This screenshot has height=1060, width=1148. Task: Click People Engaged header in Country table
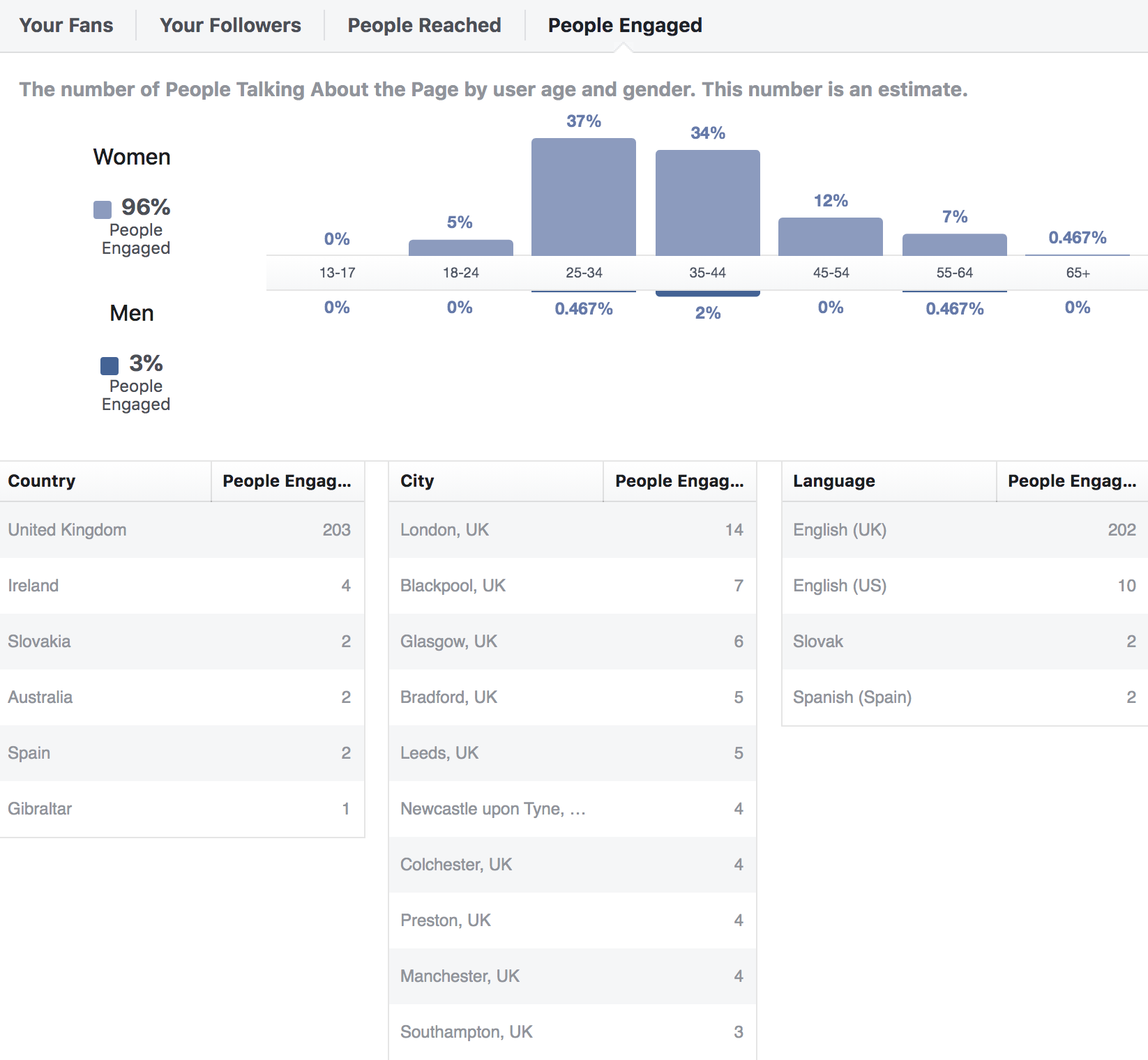[287, 480]
